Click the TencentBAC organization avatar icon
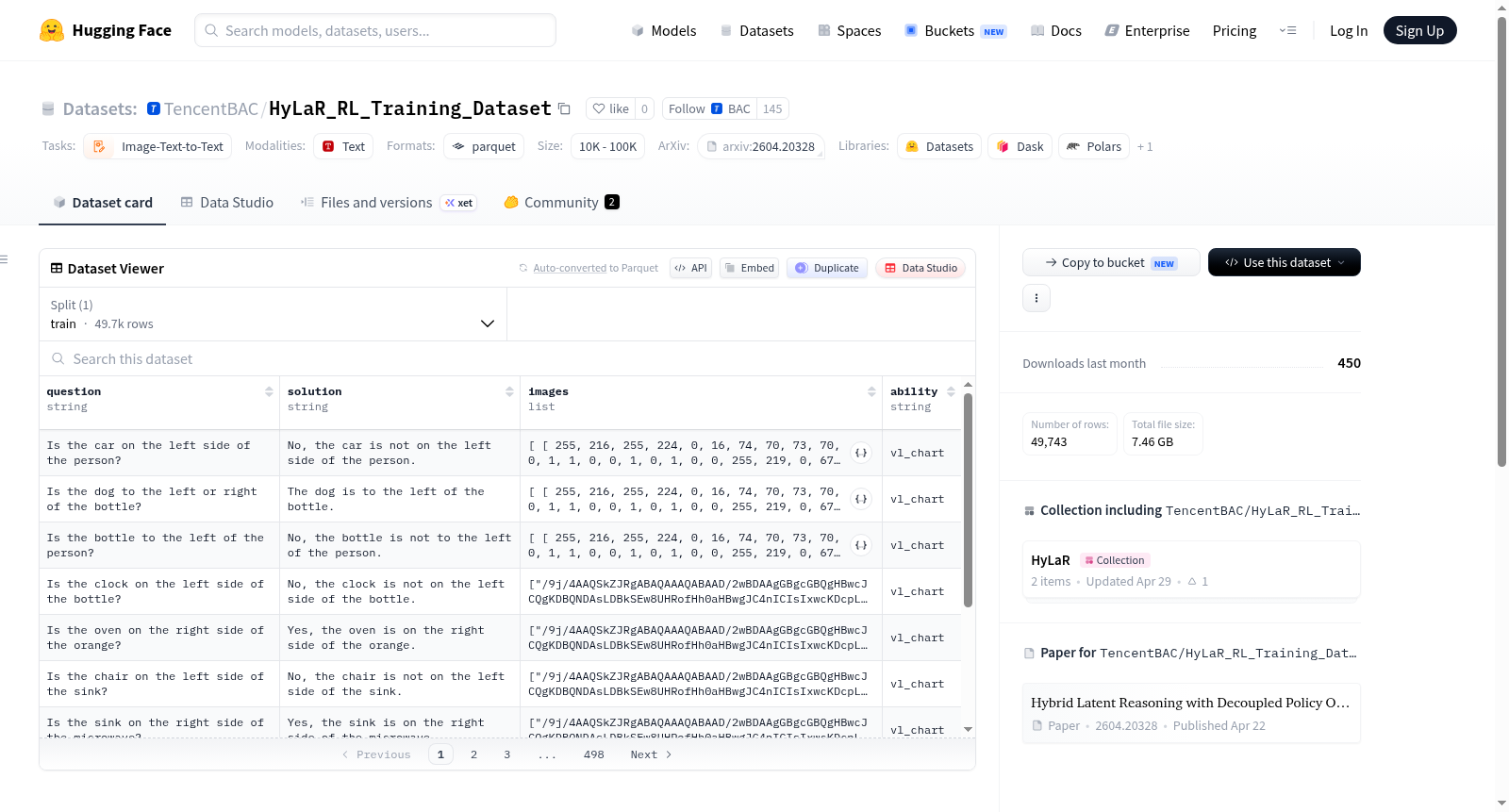This screenshot has height=812, width=1509. pos(154,108)
